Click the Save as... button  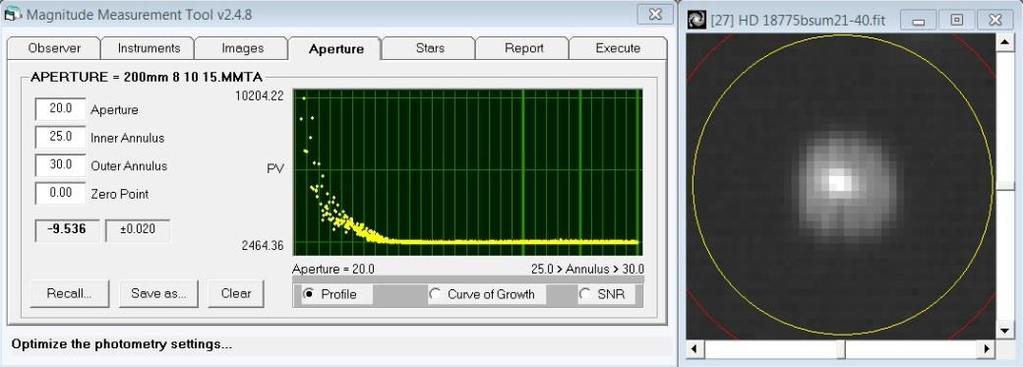click(159, 293)
